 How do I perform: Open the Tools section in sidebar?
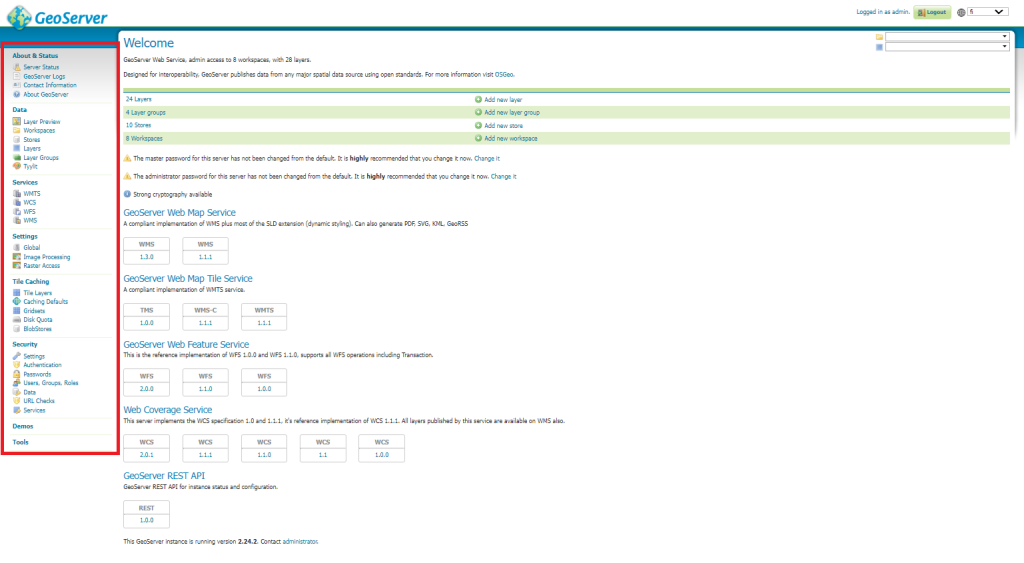click(x=20, y=442)
